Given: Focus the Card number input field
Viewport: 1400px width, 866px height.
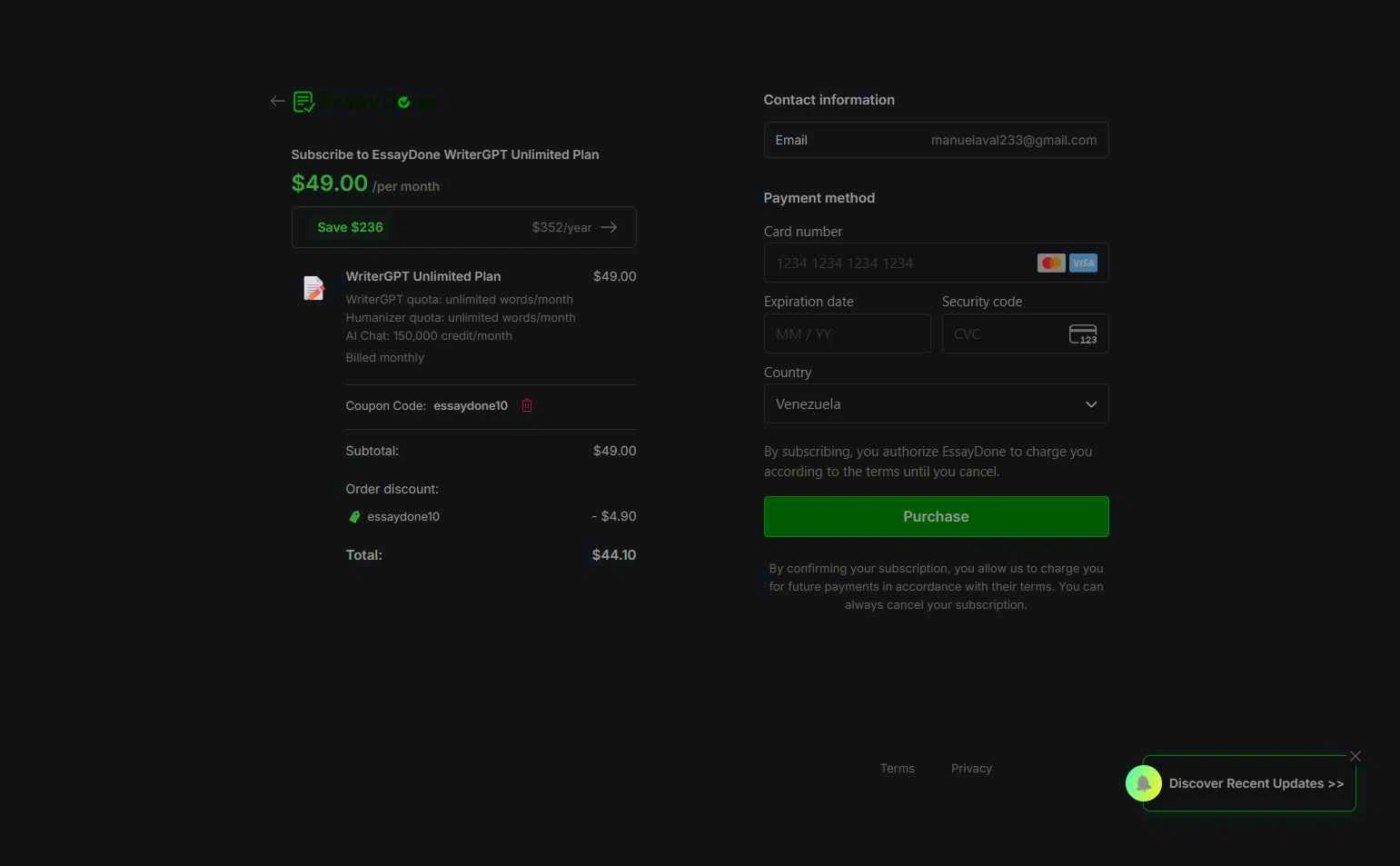Looking at the screenshot, I should (936, 263).
